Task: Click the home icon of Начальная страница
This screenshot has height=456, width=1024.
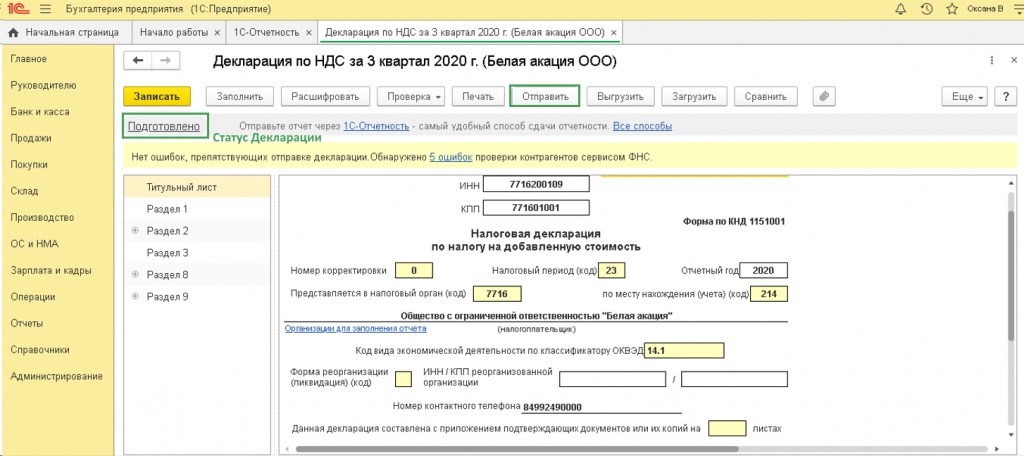Action: pos(13,32)
